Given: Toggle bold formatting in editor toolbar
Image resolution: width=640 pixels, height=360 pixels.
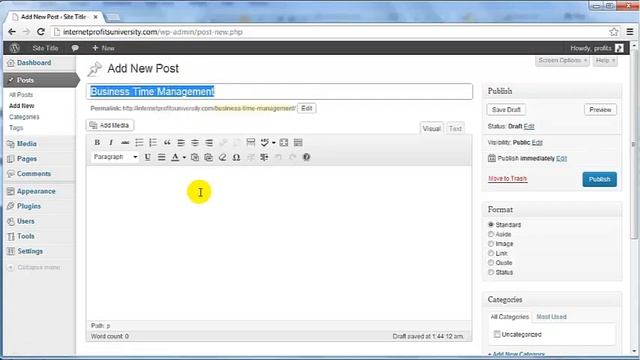Looking at the screenshot, I should click(97, 142).
